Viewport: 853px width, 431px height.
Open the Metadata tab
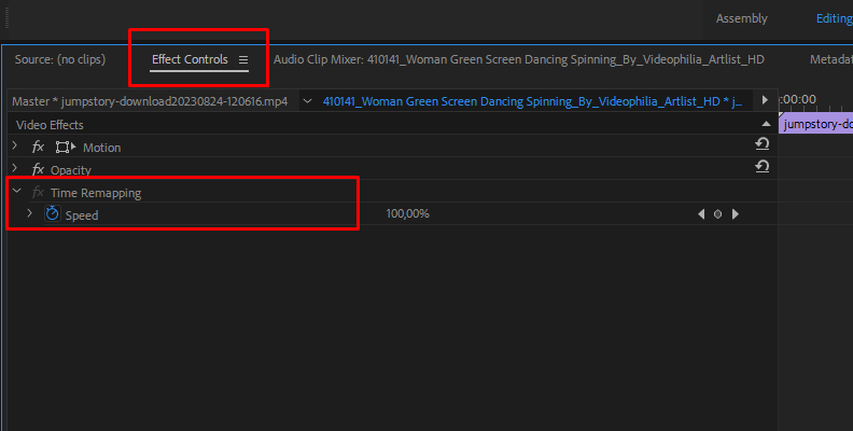[x=831, y=59]
